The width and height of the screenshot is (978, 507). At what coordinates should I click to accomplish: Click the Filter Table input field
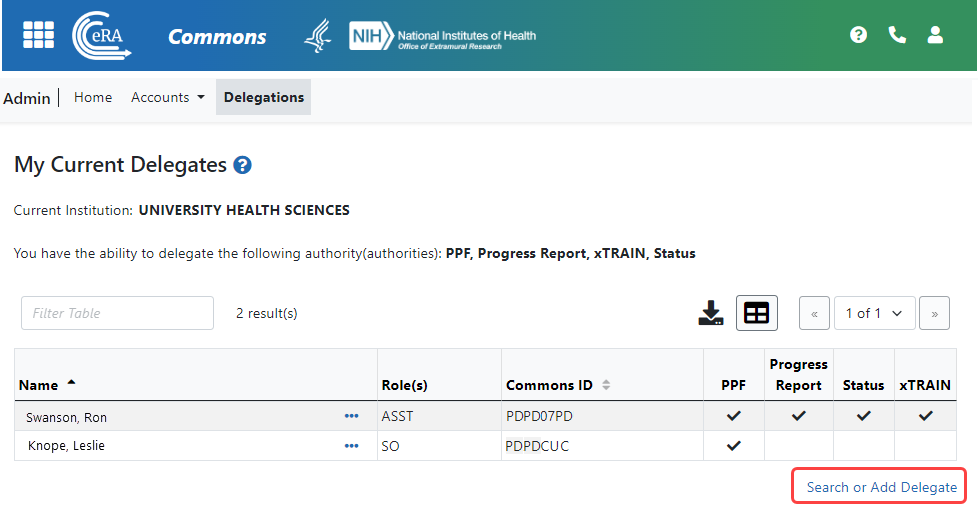tap(117, 313)
